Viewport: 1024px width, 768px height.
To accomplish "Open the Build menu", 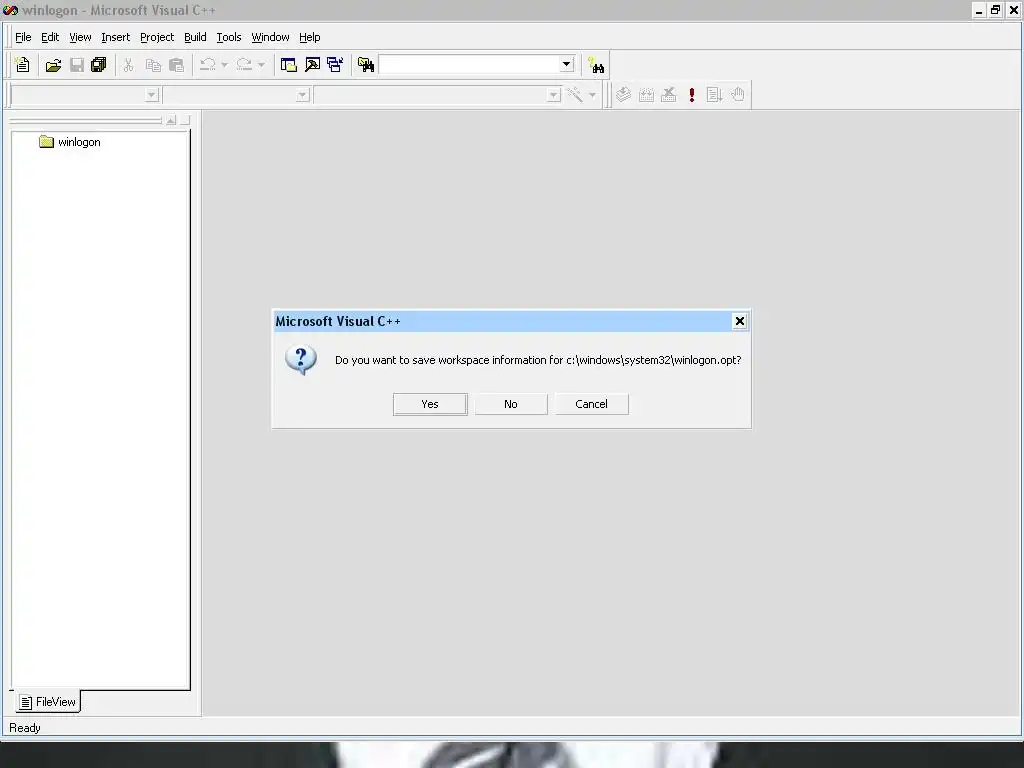I will pyautogui.click(x=195, y=37).
